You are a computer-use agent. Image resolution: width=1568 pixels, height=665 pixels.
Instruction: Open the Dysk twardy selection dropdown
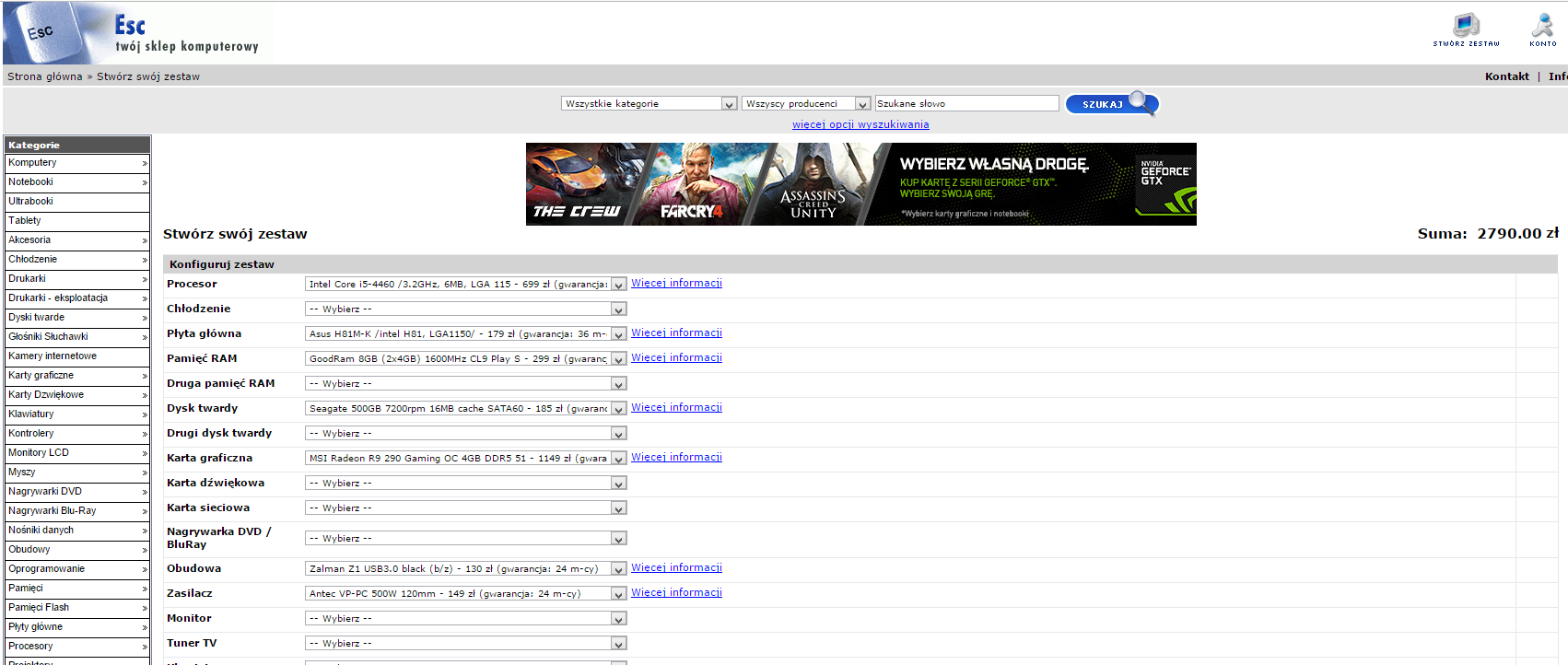[466, 409]
